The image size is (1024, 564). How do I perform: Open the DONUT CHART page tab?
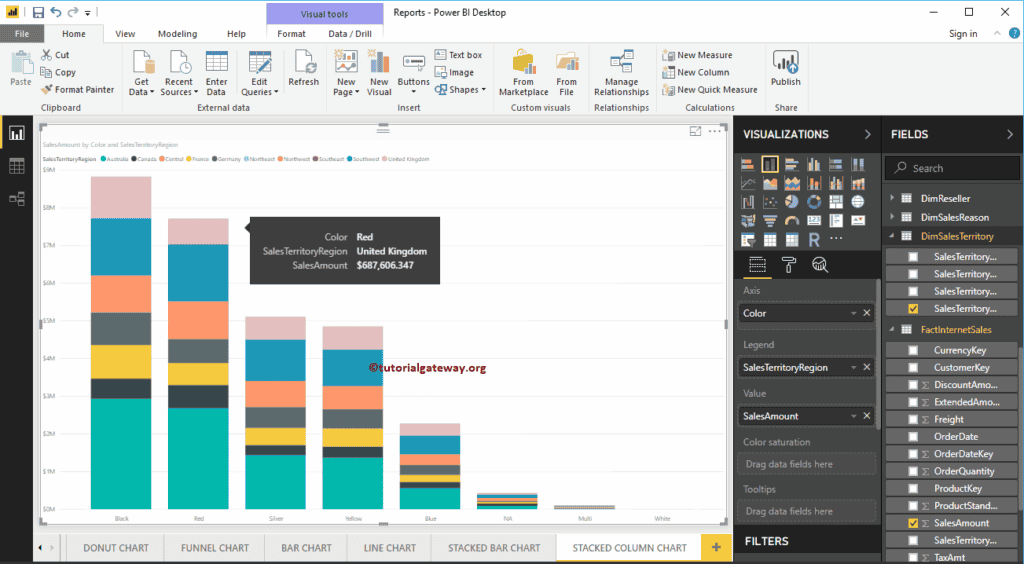115,548
